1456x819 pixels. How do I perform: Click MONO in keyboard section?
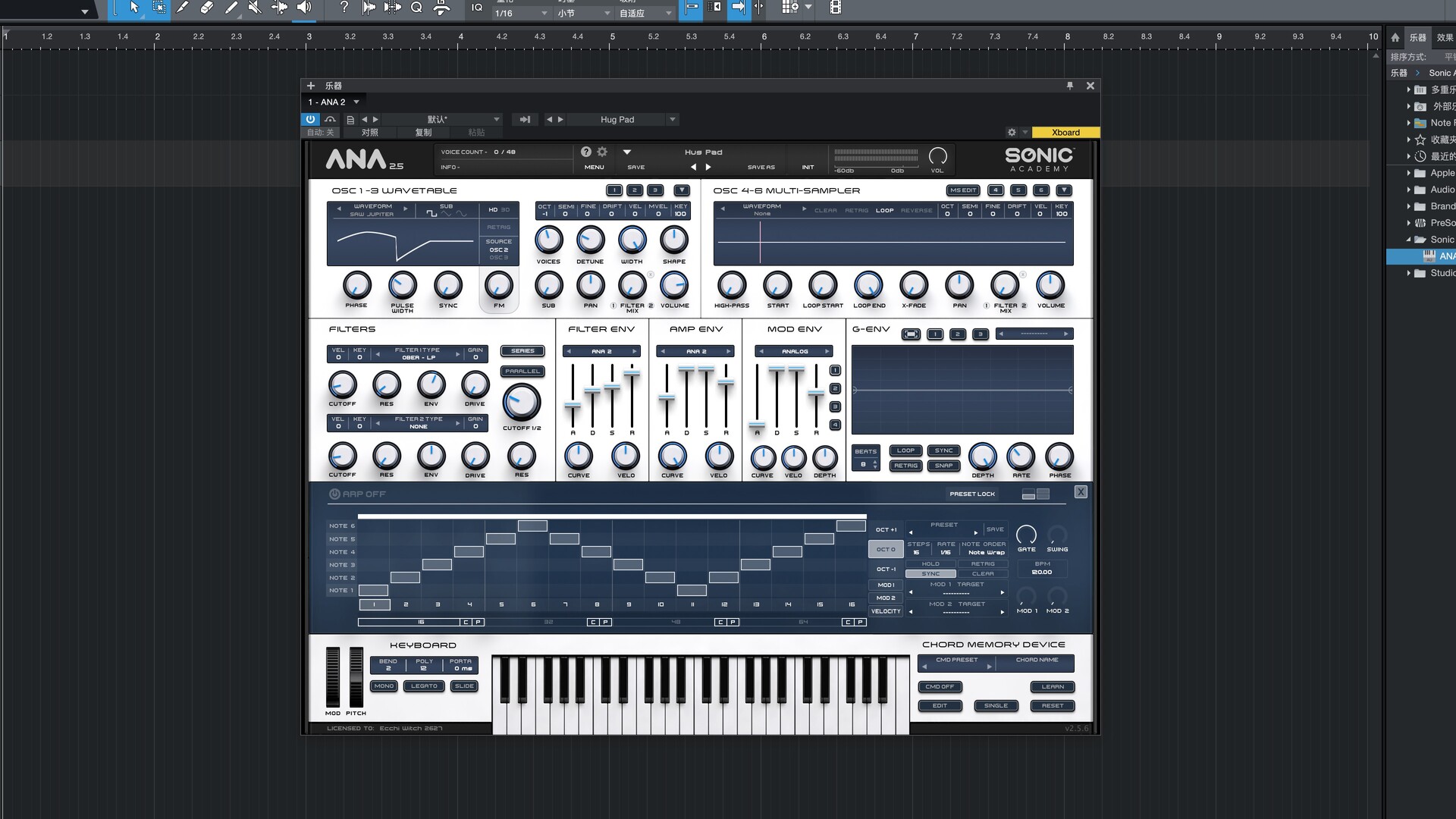(384, 686)
